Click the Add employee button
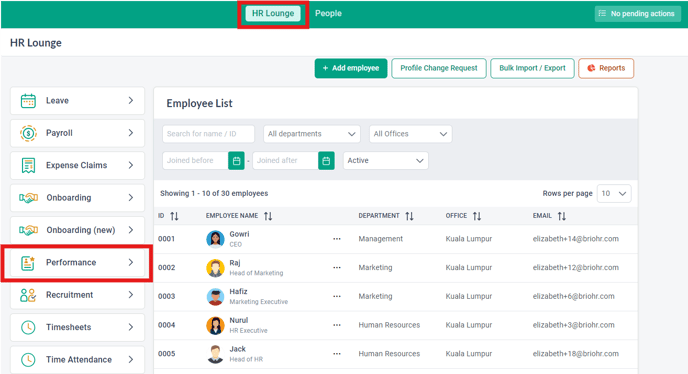This screenshot has height=374, width=688. click(351, 68)
